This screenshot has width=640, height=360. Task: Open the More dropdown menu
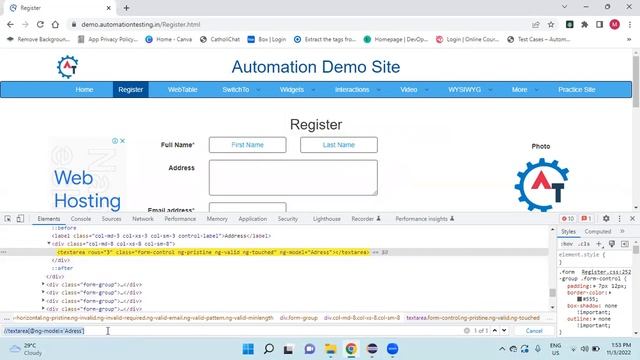point(525,90)
